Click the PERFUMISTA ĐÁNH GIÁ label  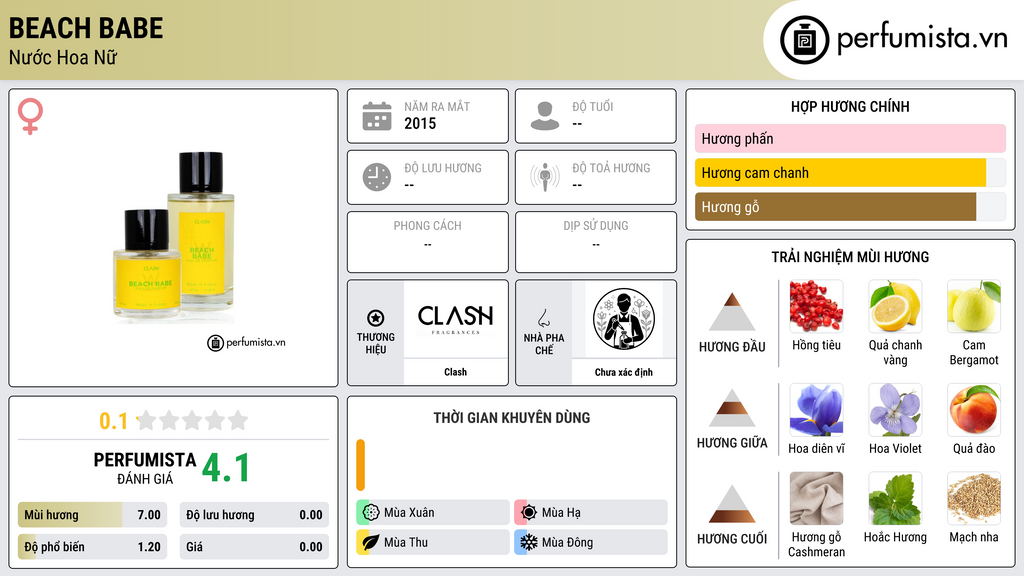[145, 468]
